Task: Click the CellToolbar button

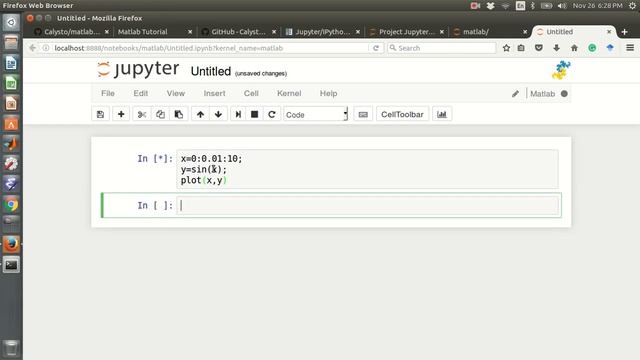Action: 402,114
